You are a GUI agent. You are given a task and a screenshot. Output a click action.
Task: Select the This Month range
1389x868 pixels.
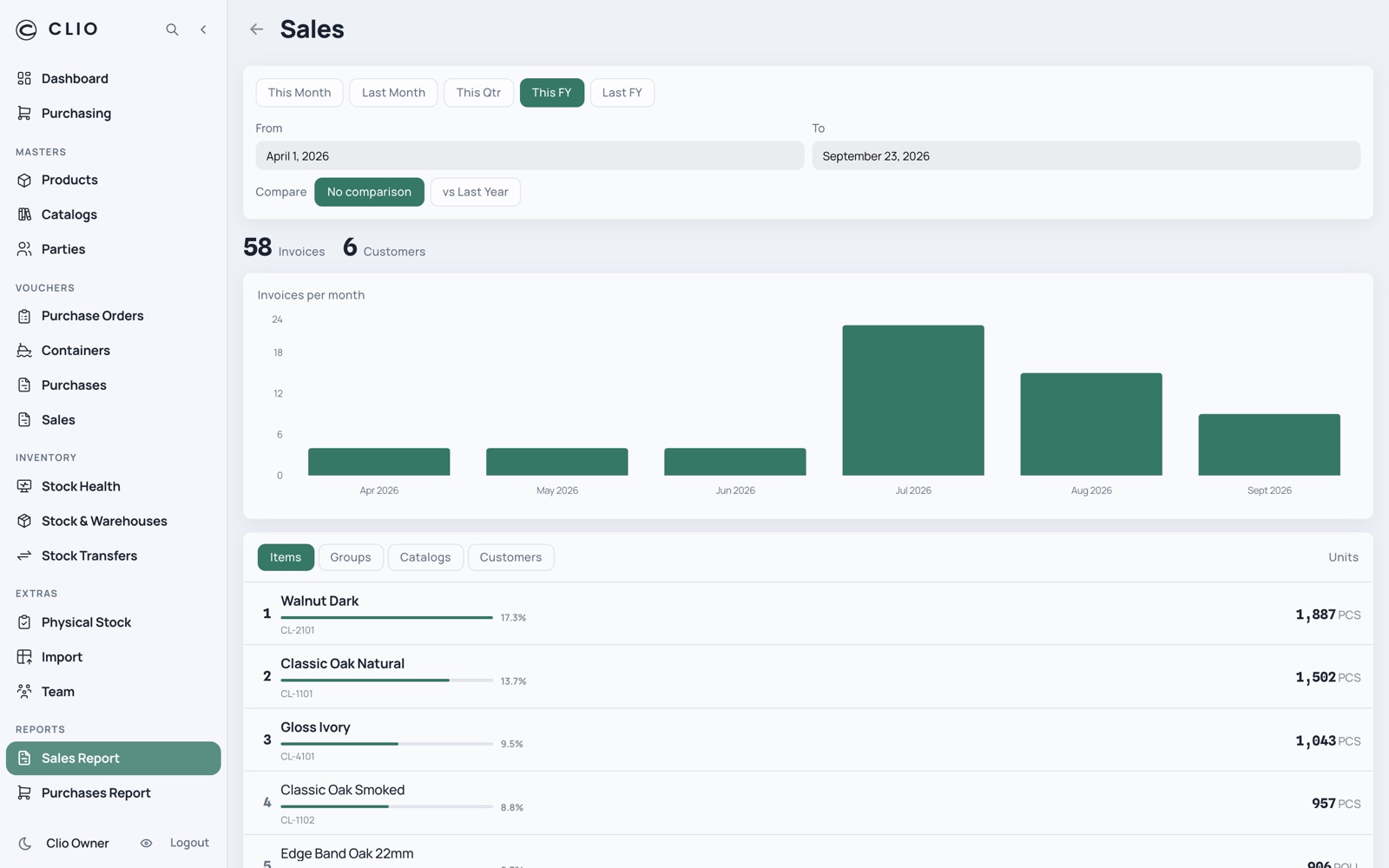point(300,93)
